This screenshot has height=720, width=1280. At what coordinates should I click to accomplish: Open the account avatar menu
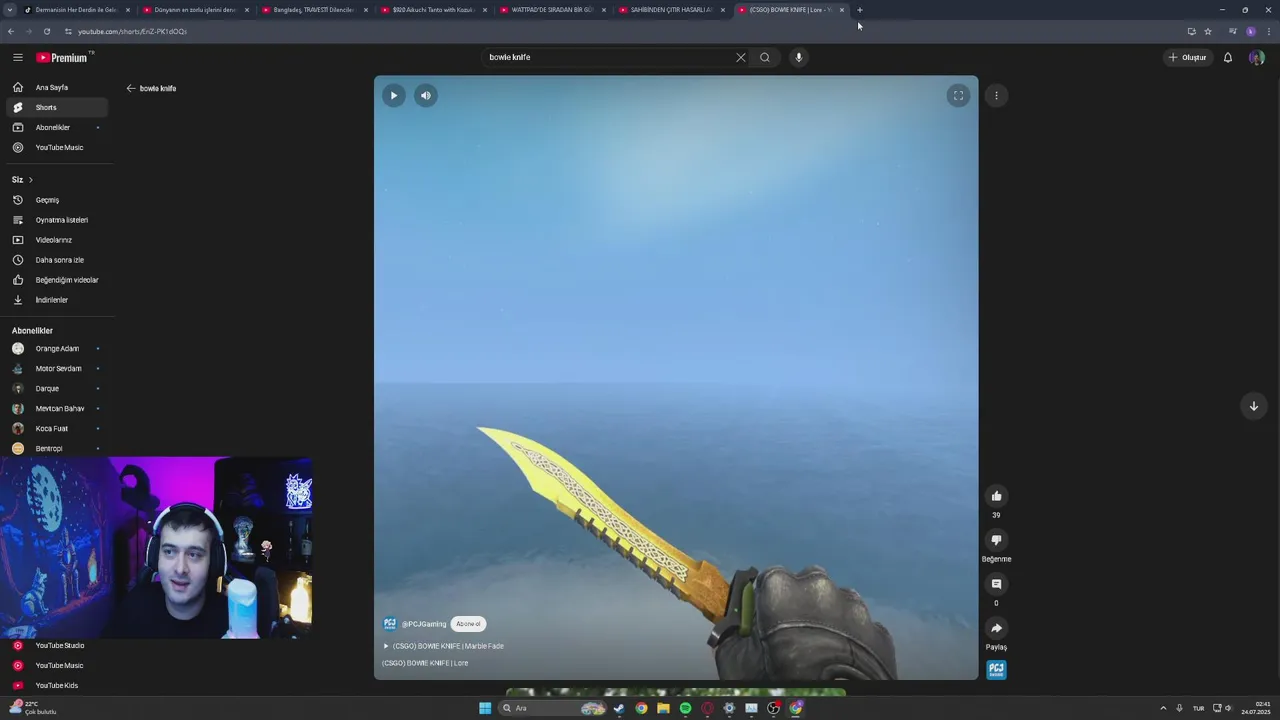(x=1256, y=57)
